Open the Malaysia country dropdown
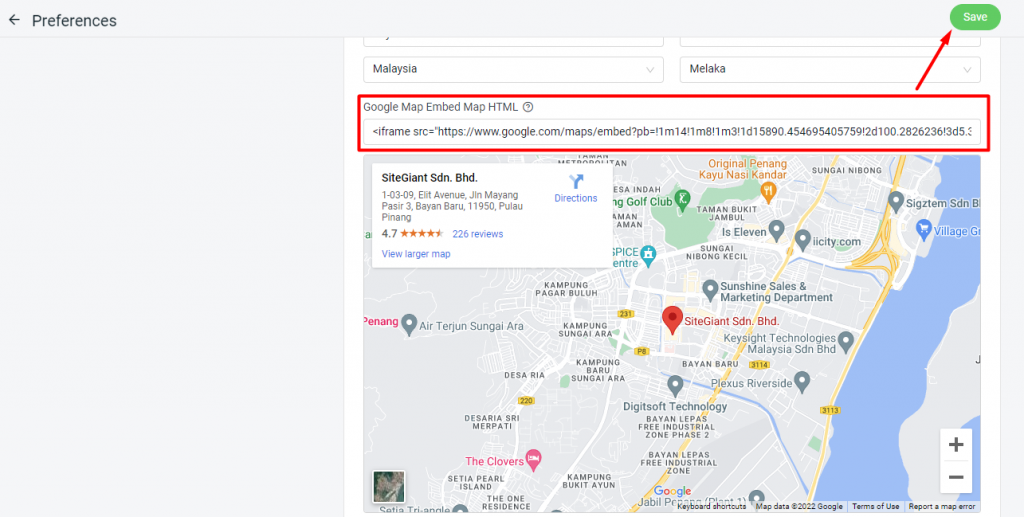Viewport: 1024px width, 517px height. tap(513, 69)
